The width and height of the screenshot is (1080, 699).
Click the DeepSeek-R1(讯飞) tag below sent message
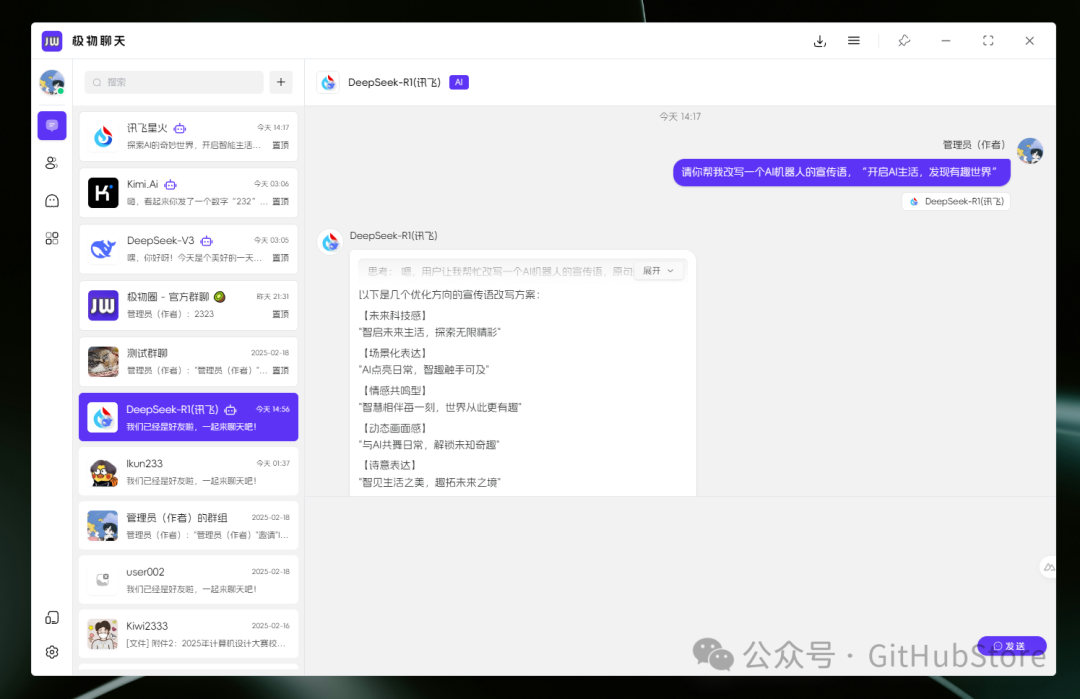(x=956, y=201)
